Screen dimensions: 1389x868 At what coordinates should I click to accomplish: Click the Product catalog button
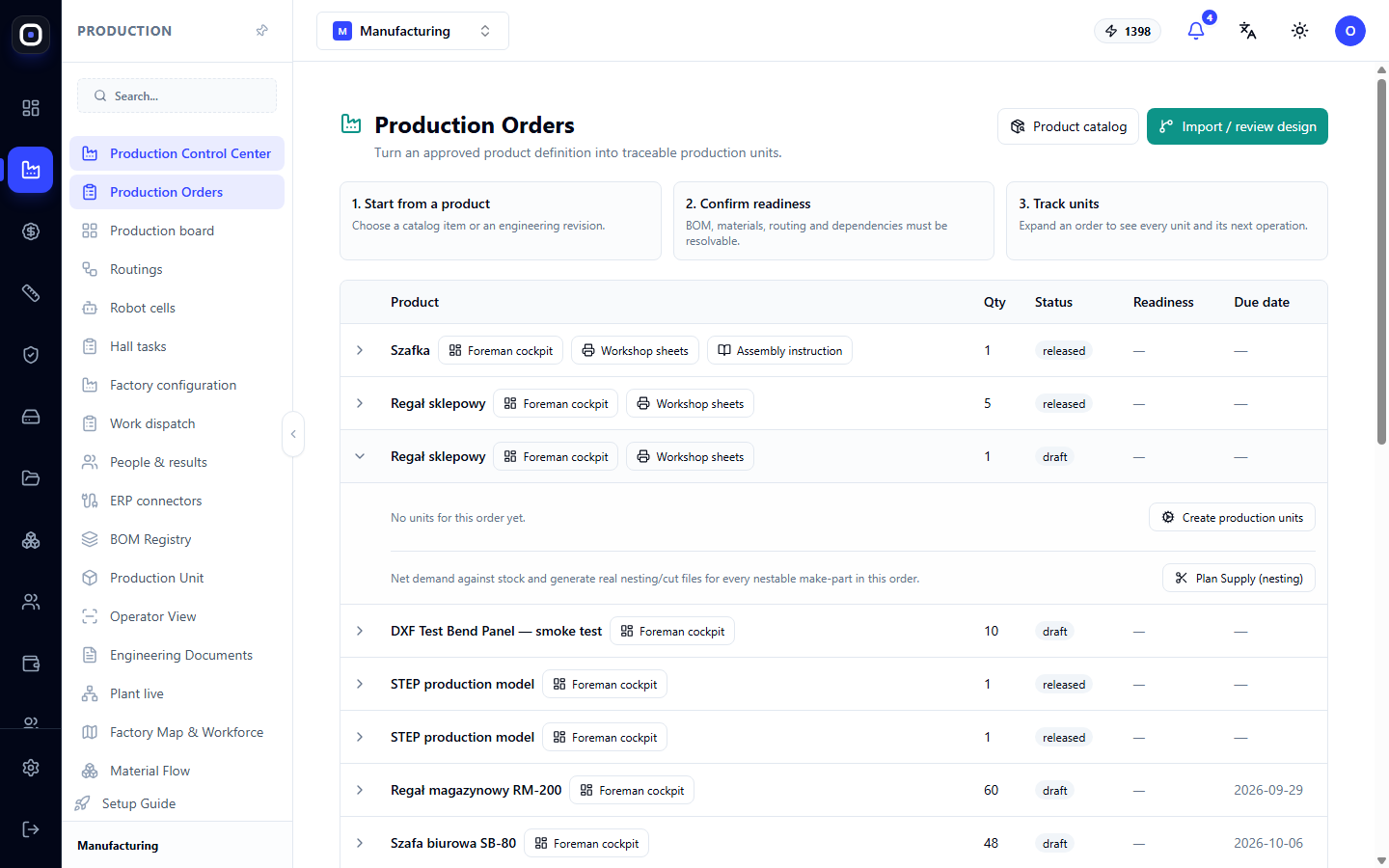1068,126
